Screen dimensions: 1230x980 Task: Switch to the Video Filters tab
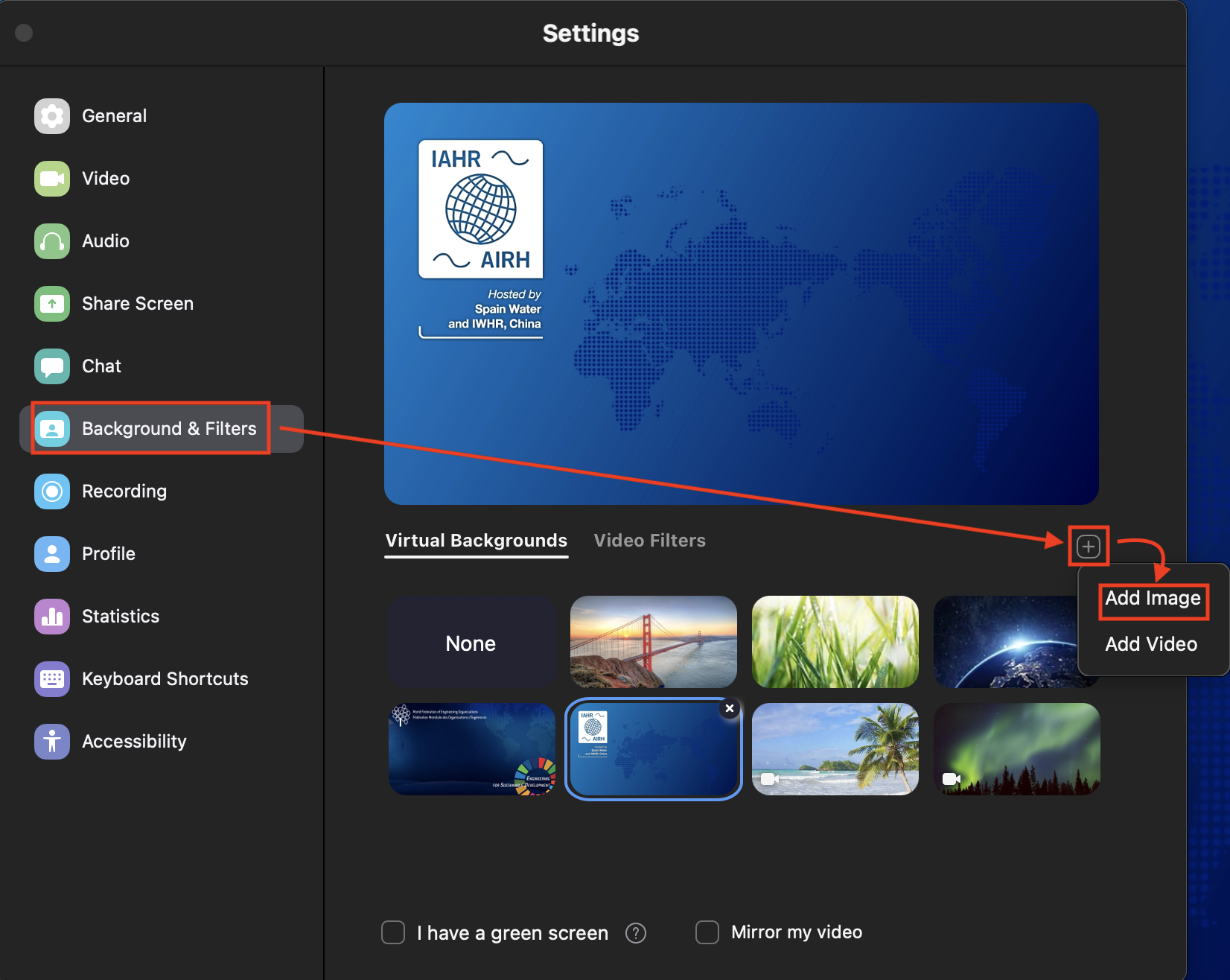(649, 541)
